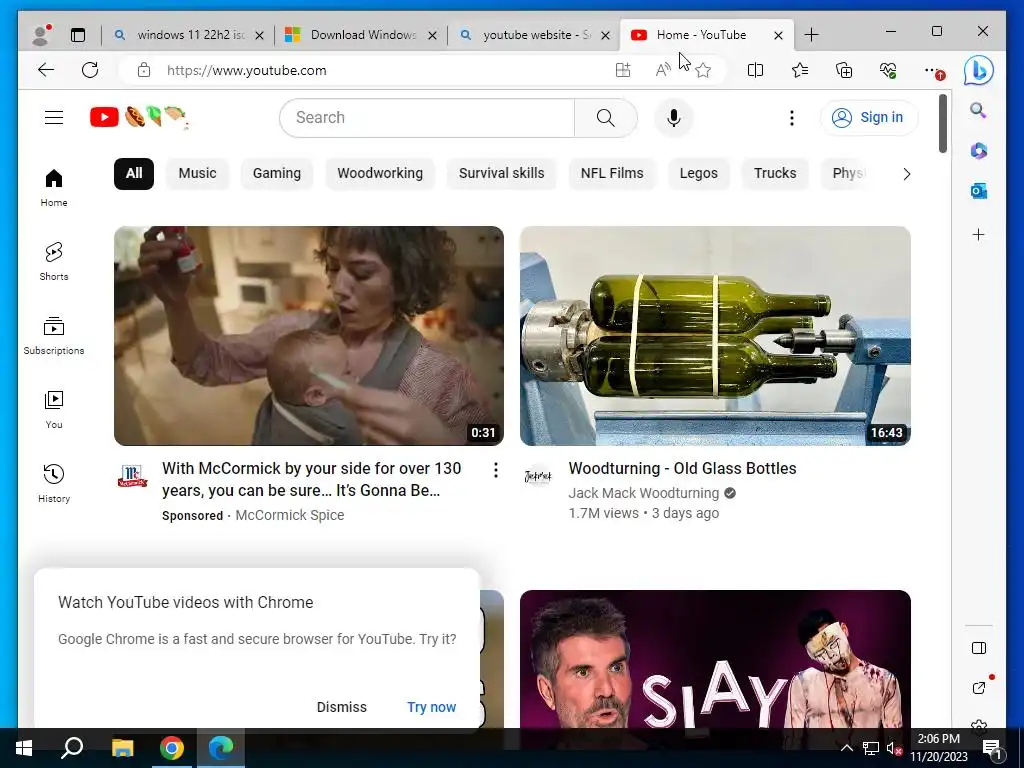Click in the YouTube search field
1024x768 pixels.
pos(428,118)
